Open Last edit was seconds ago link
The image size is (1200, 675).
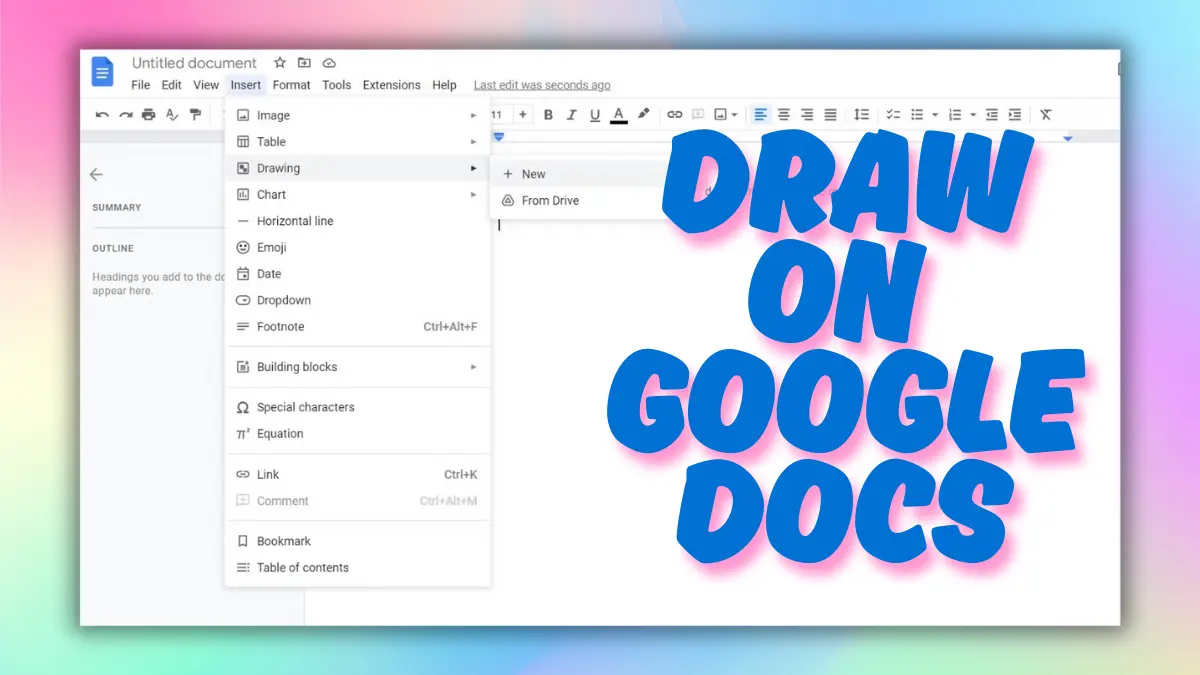point(542,85)
